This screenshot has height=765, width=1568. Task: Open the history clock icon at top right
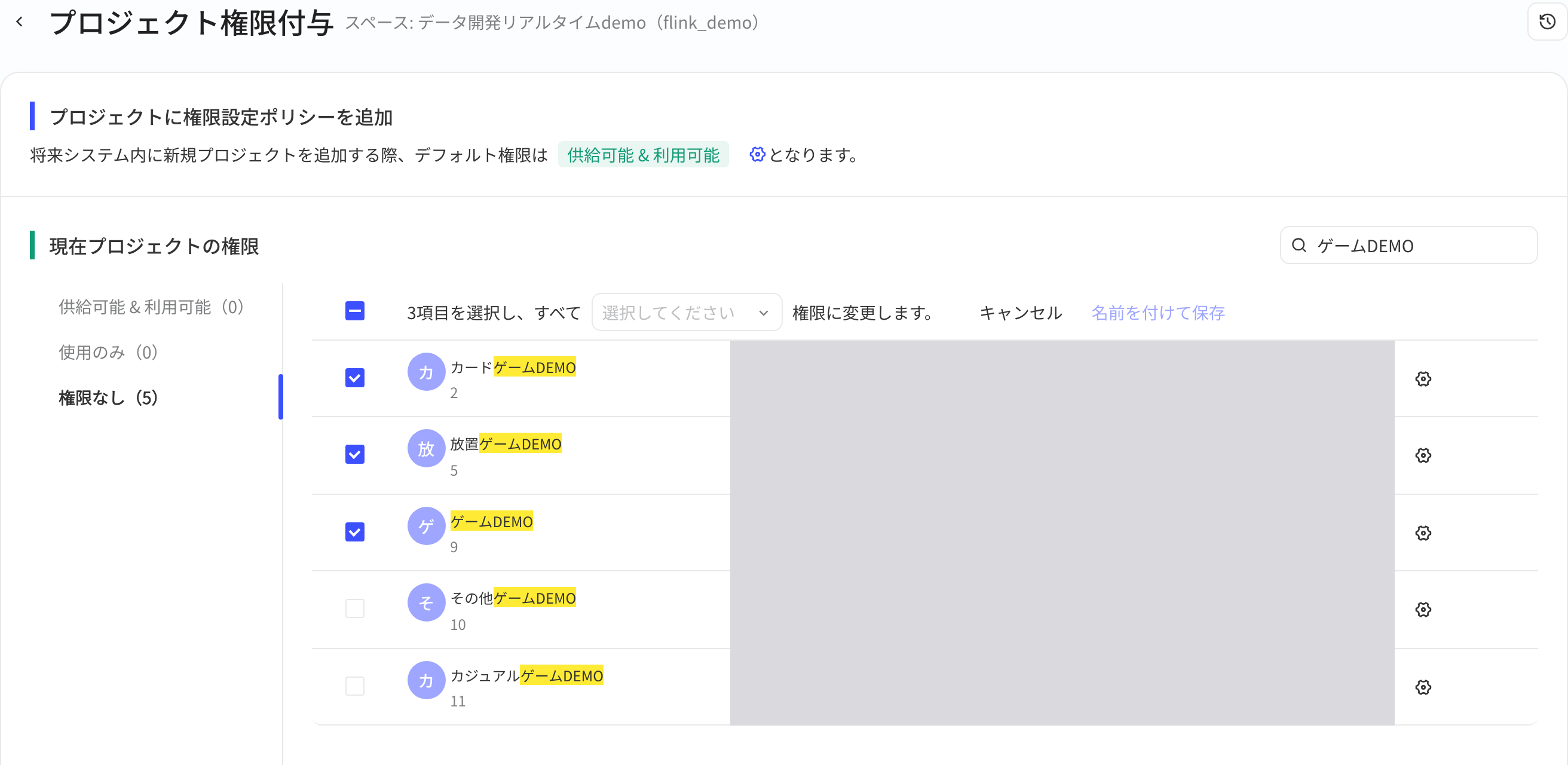click(x=1547, y=22)
